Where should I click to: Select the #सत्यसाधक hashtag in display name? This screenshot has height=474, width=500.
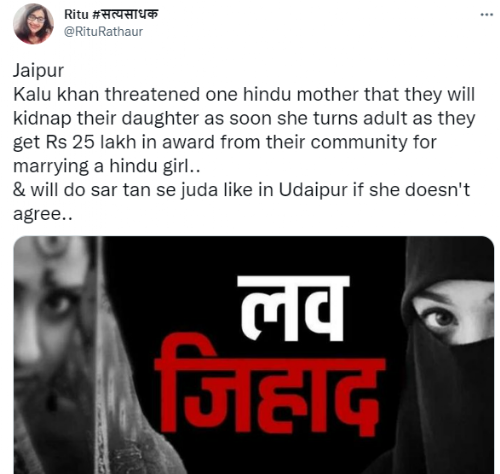125,14
